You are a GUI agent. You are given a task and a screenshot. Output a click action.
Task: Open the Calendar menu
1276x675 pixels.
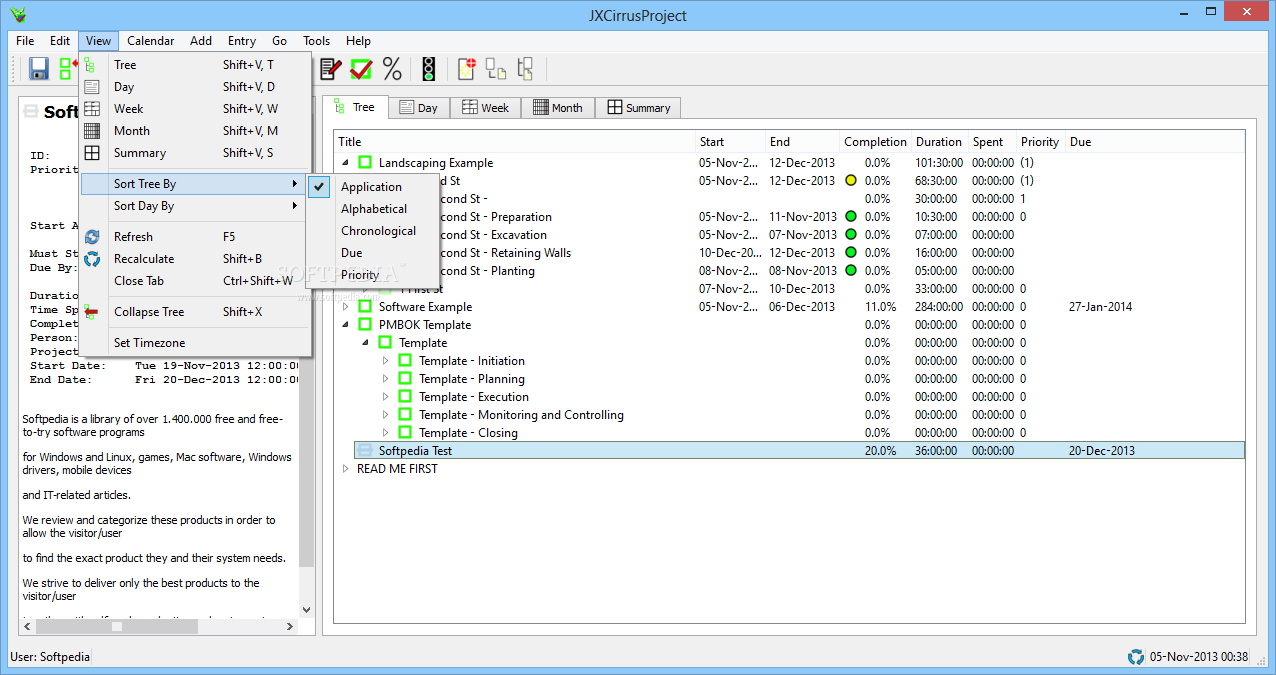[x=150, y=41]
